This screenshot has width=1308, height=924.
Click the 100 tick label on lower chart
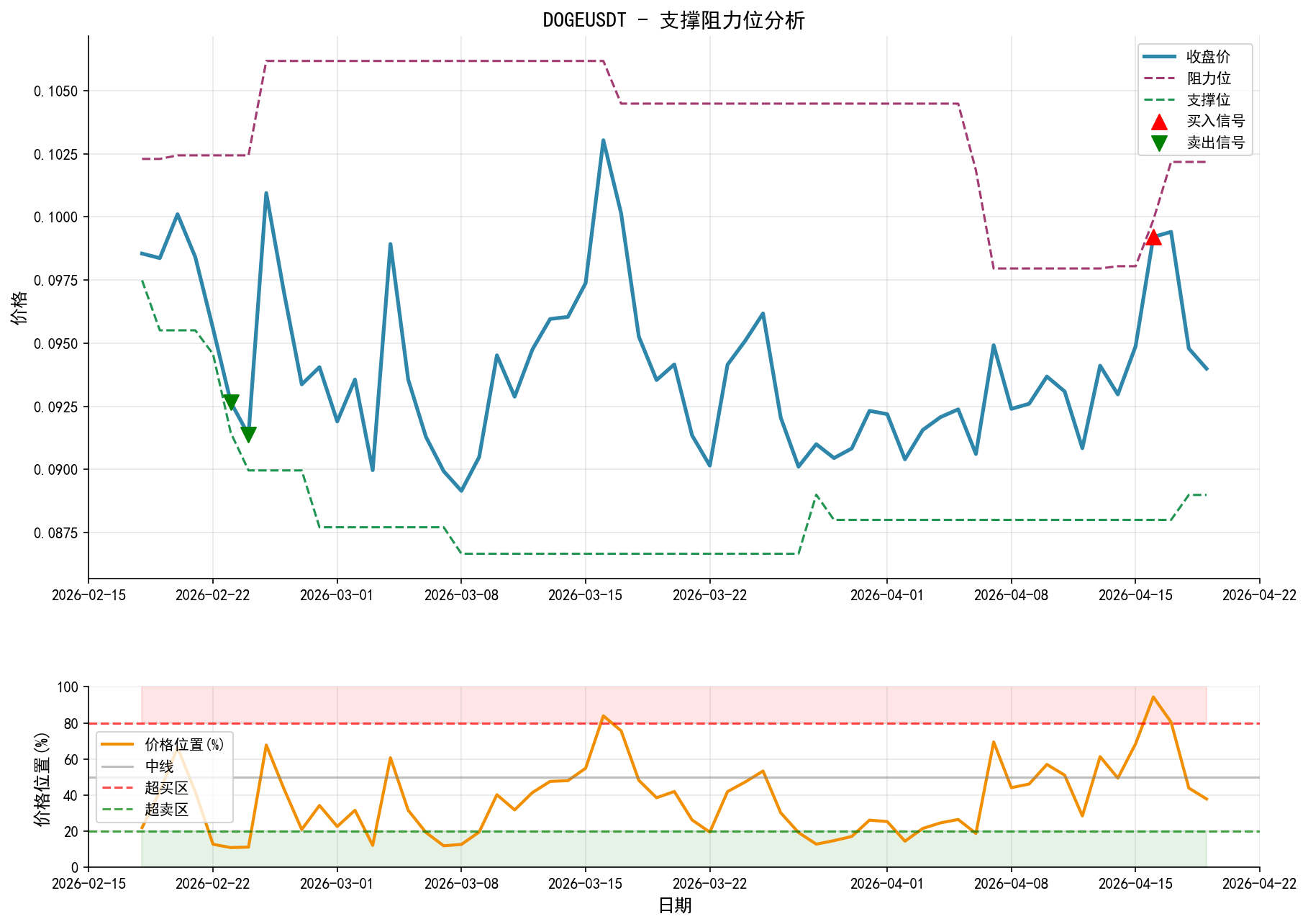[x=68, y=687]
